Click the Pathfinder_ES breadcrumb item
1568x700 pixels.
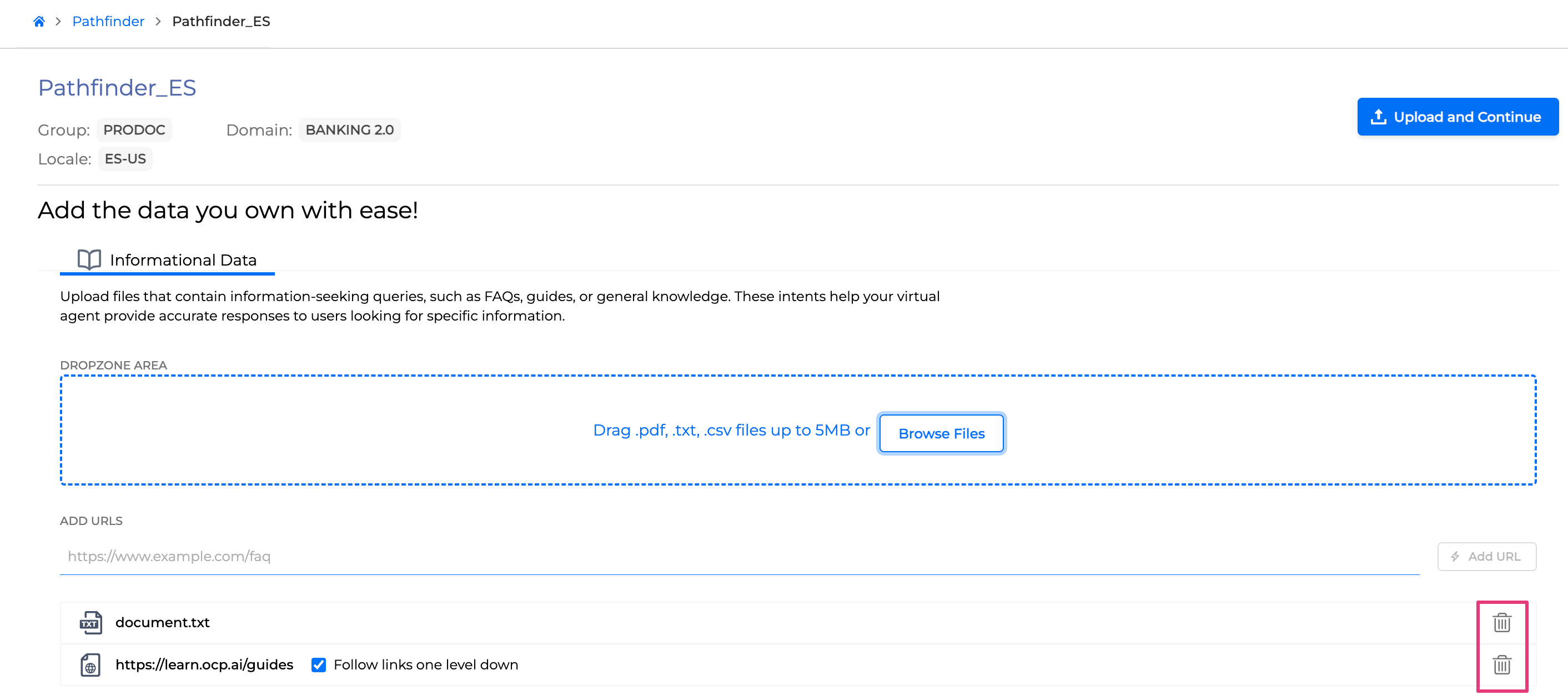221,21
